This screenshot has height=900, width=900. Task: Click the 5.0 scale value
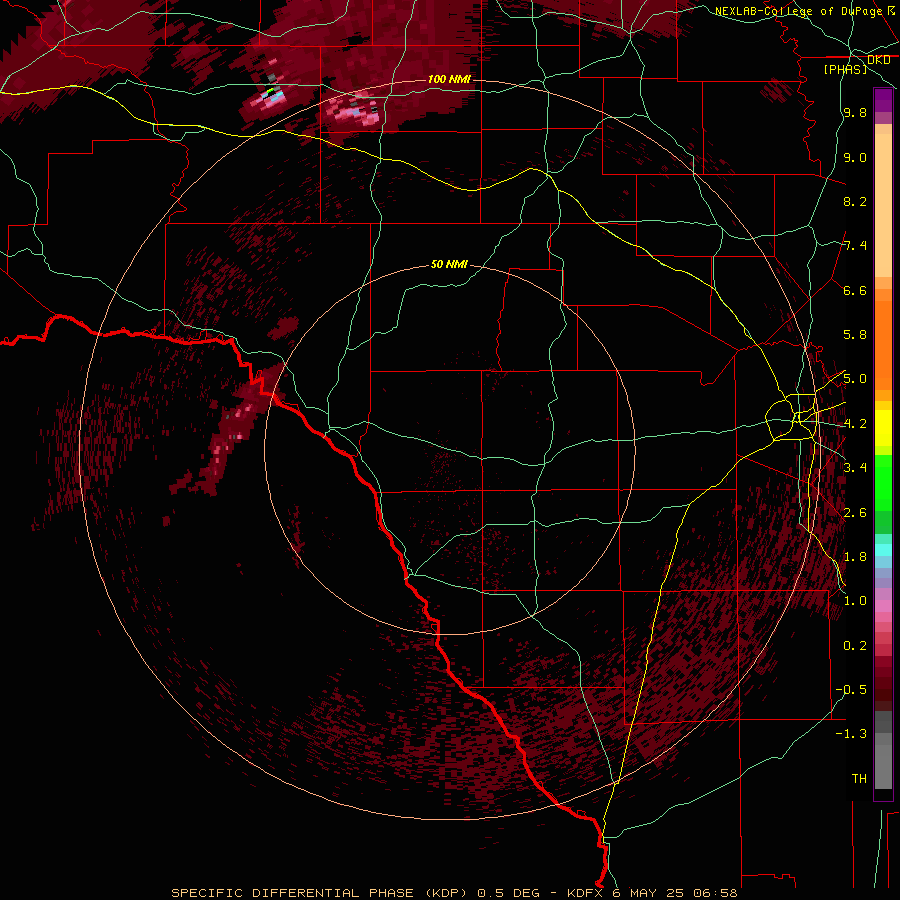pos(855,379)
